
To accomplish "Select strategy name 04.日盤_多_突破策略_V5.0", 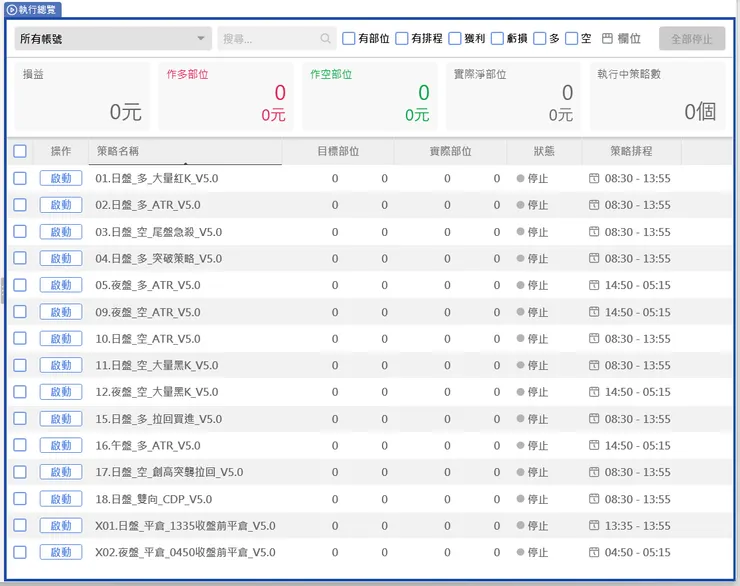I will 159,259.
